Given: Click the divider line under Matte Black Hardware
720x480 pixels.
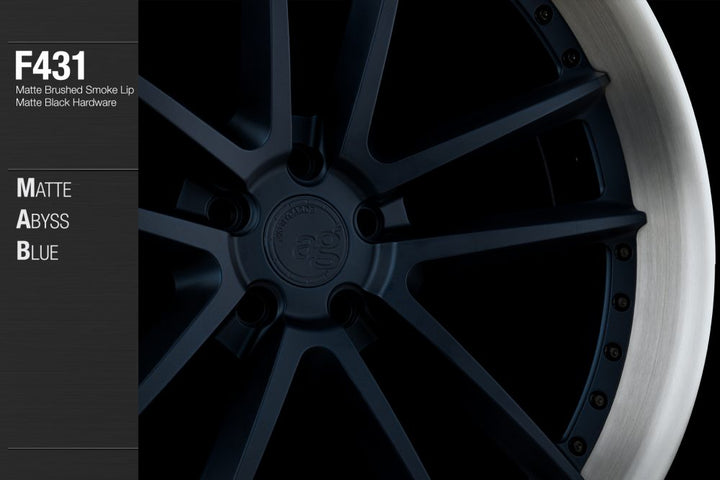Looking at the screenshot, I should (x=68, y=170).
